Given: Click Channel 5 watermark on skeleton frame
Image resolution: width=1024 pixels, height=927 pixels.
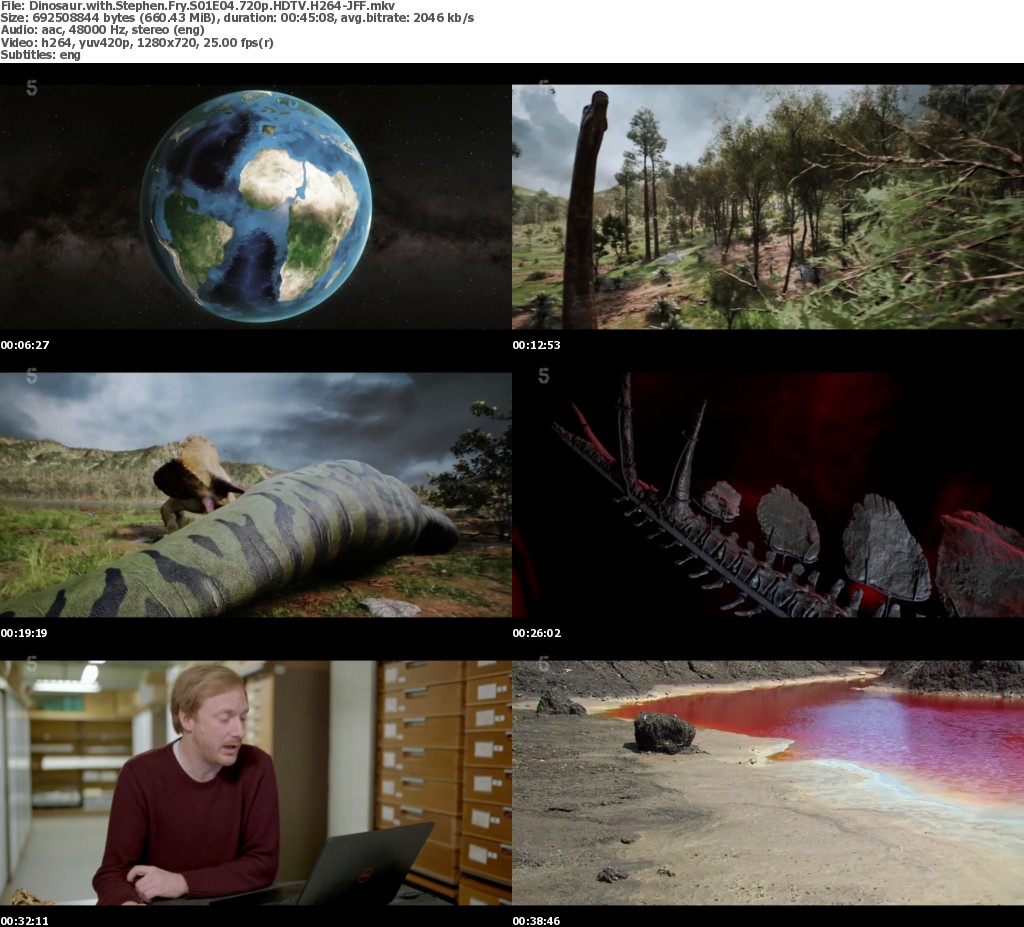Looking at the screenshot, I should coord(544,377).
